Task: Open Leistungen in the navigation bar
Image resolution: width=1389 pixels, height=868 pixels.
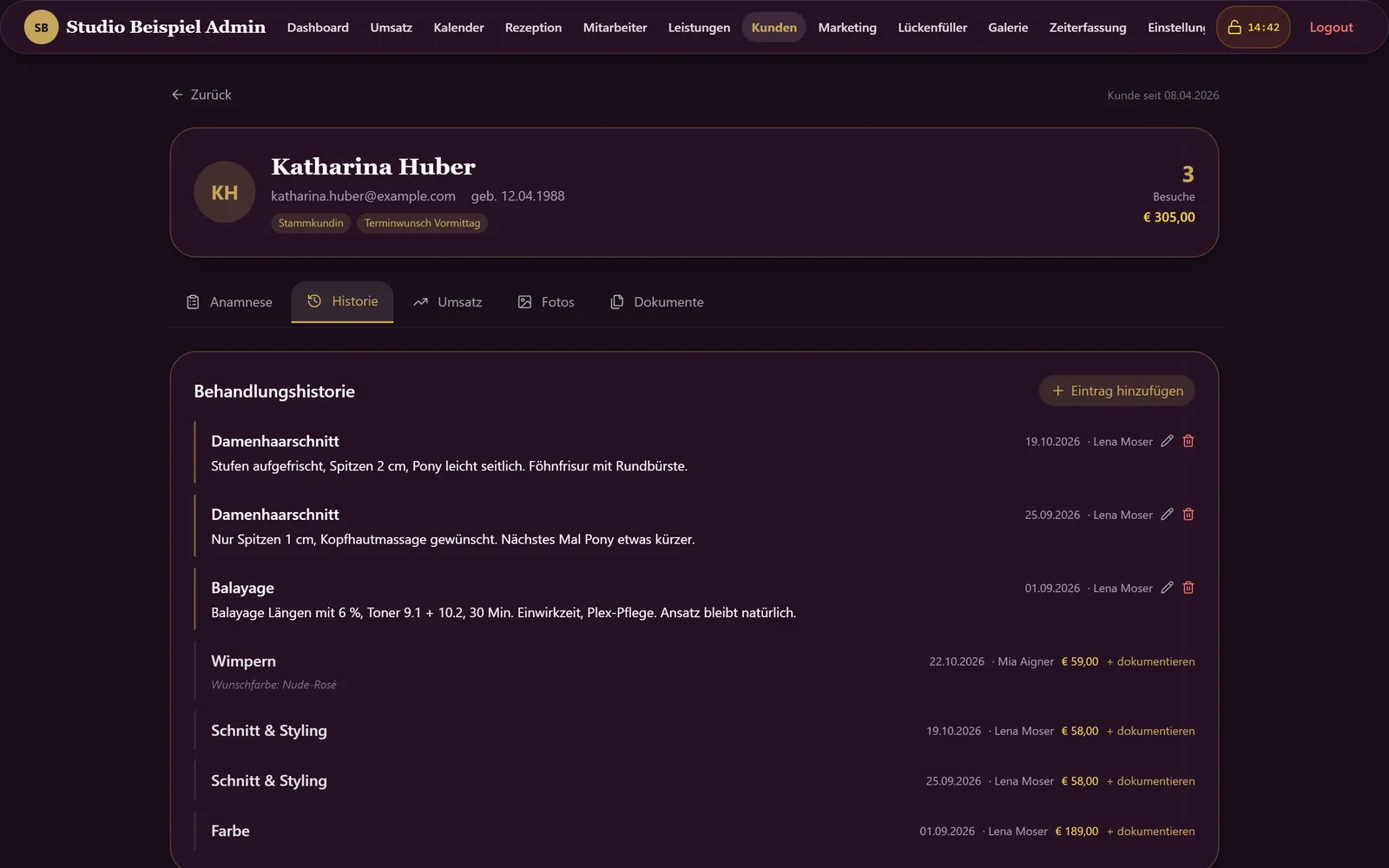Action: pos(699,27)
